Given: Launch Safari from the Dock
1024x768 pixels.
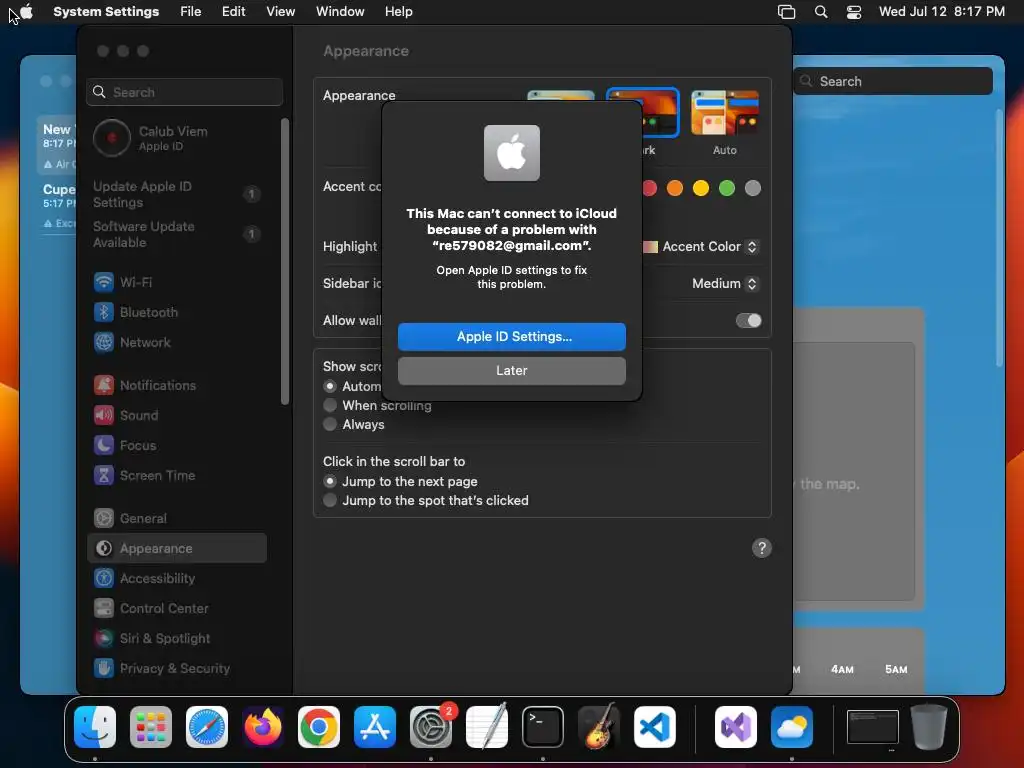Looking at the screenshot, I should [207, 726].
